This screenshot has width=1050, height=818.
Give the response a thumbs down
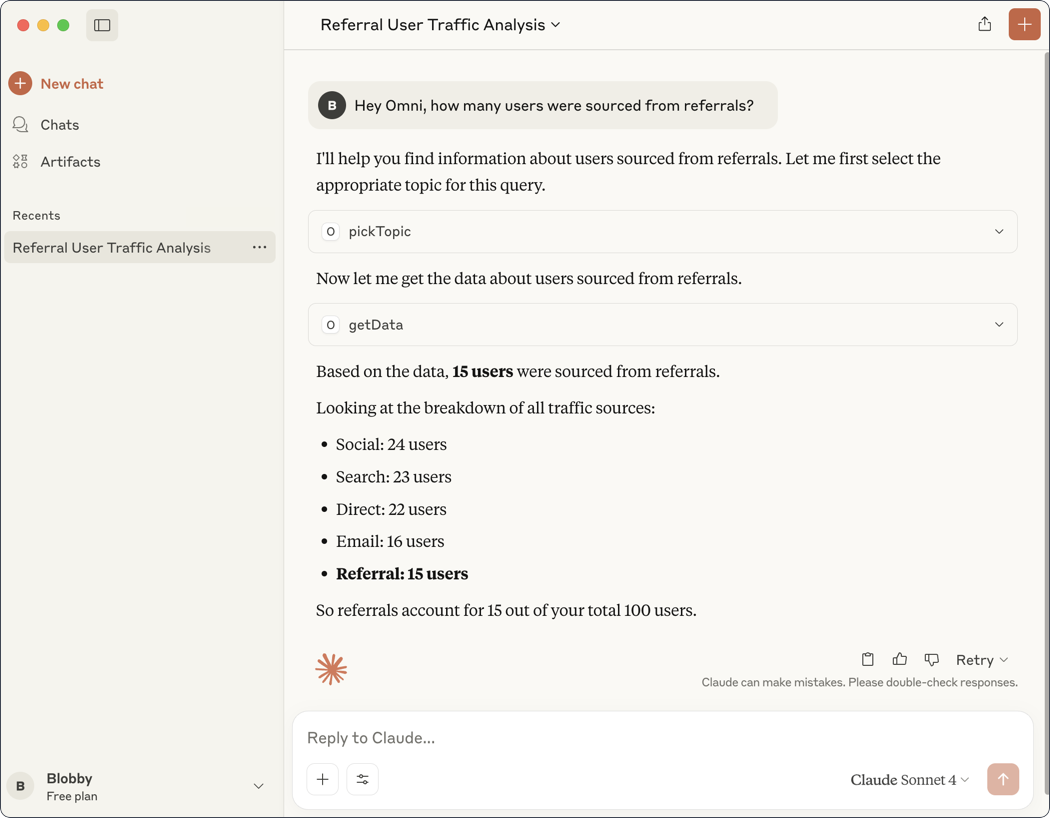coord(931,659)
